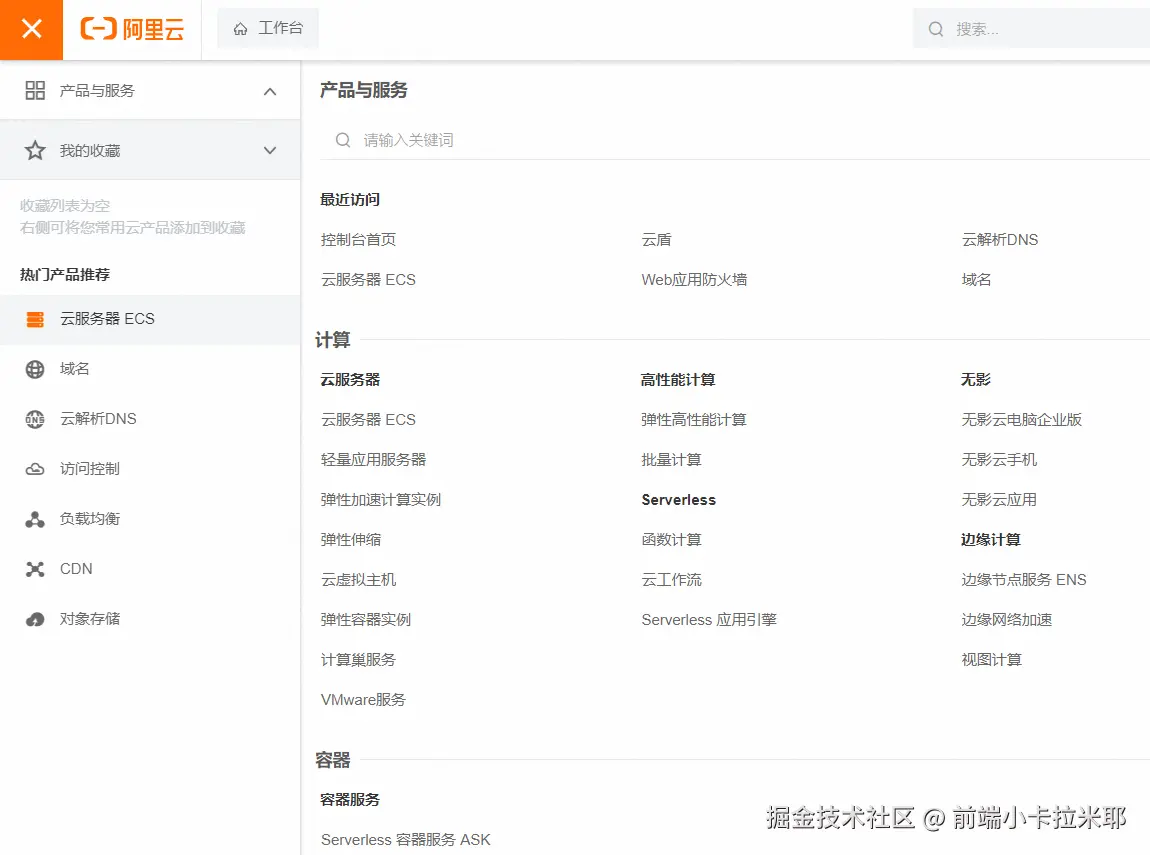Open 批量计算 link
Screen dimensions: 1150x855
point(671,460)
